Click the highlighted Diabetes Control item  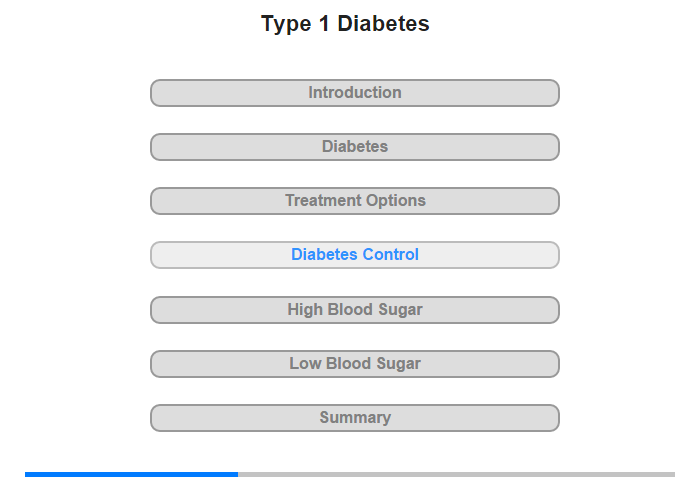(x=354, y=255)
